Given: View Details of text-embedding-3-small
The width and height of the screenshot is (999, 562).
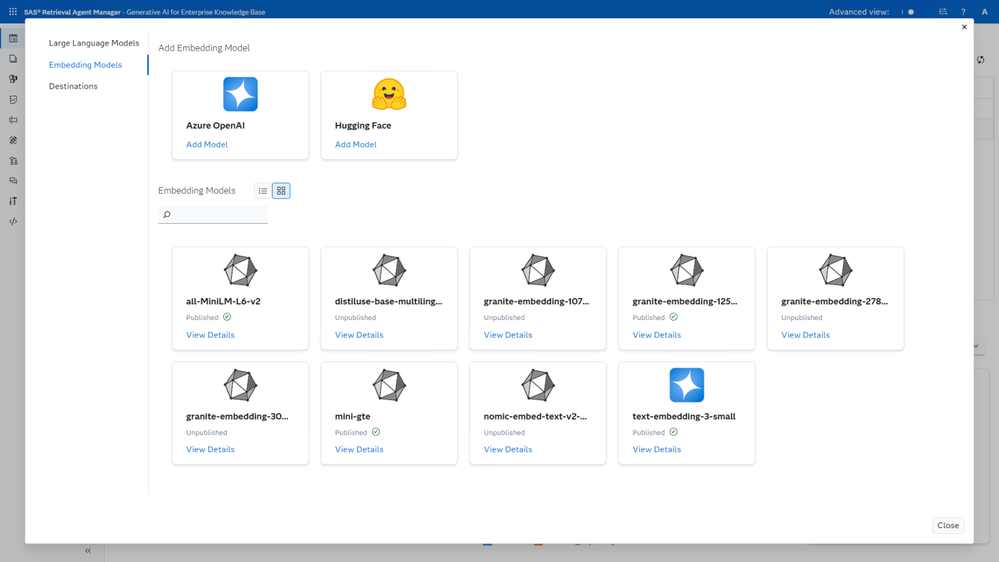Looking at the screenshot, I should 657,450.
